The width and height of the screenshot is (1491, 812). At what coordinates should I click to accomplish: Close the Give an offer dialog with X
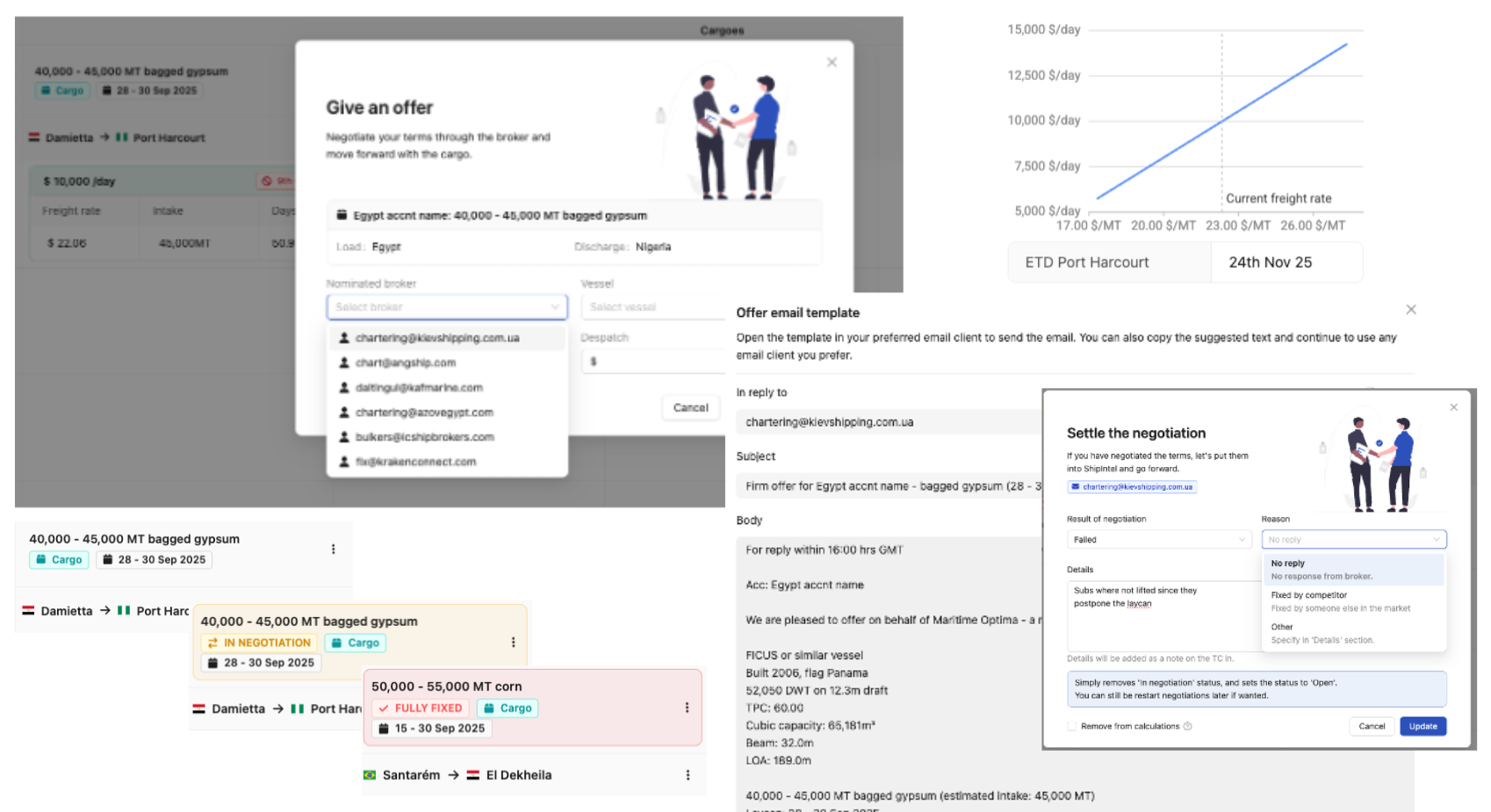(832, 62)
